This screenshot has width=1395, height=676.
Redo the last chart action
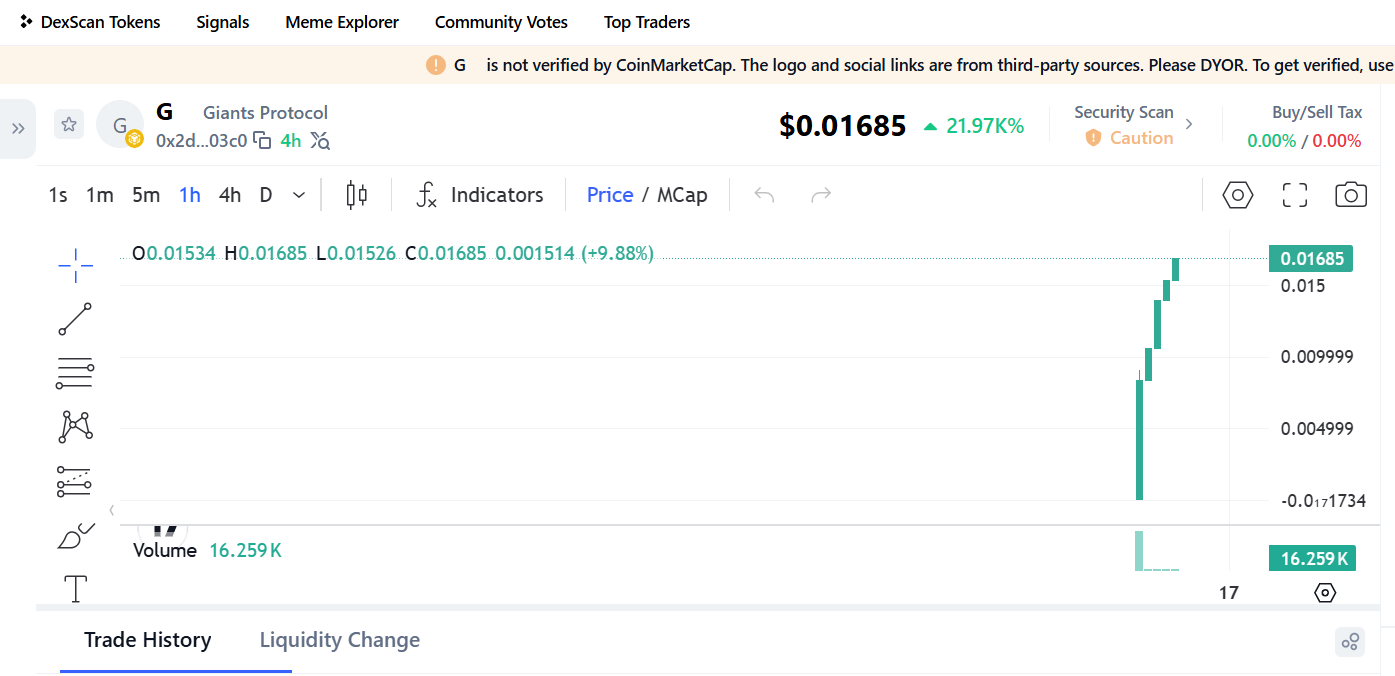(x=821, y=195)
